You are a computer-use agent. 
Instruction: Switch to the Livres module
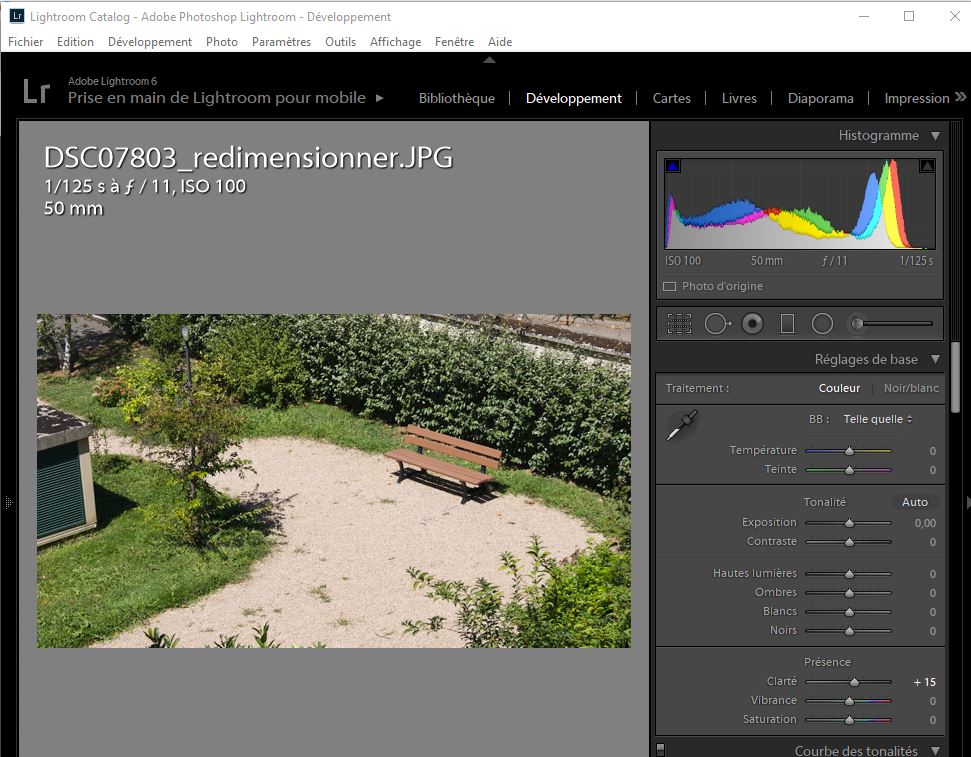739,98
